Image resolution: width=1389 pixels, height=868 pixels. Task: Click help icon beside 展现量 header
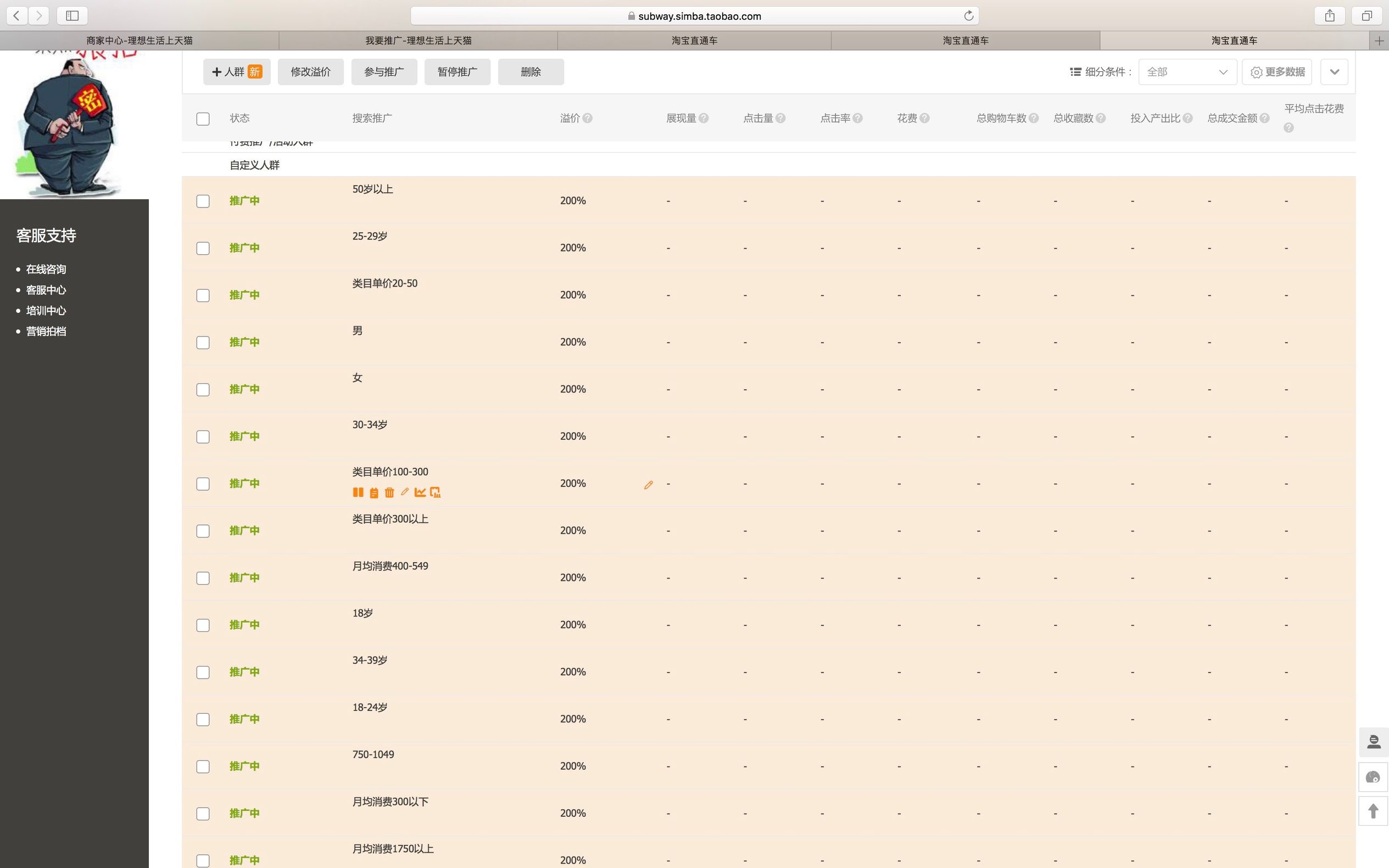pyautogui.click(x=704, y=118)
